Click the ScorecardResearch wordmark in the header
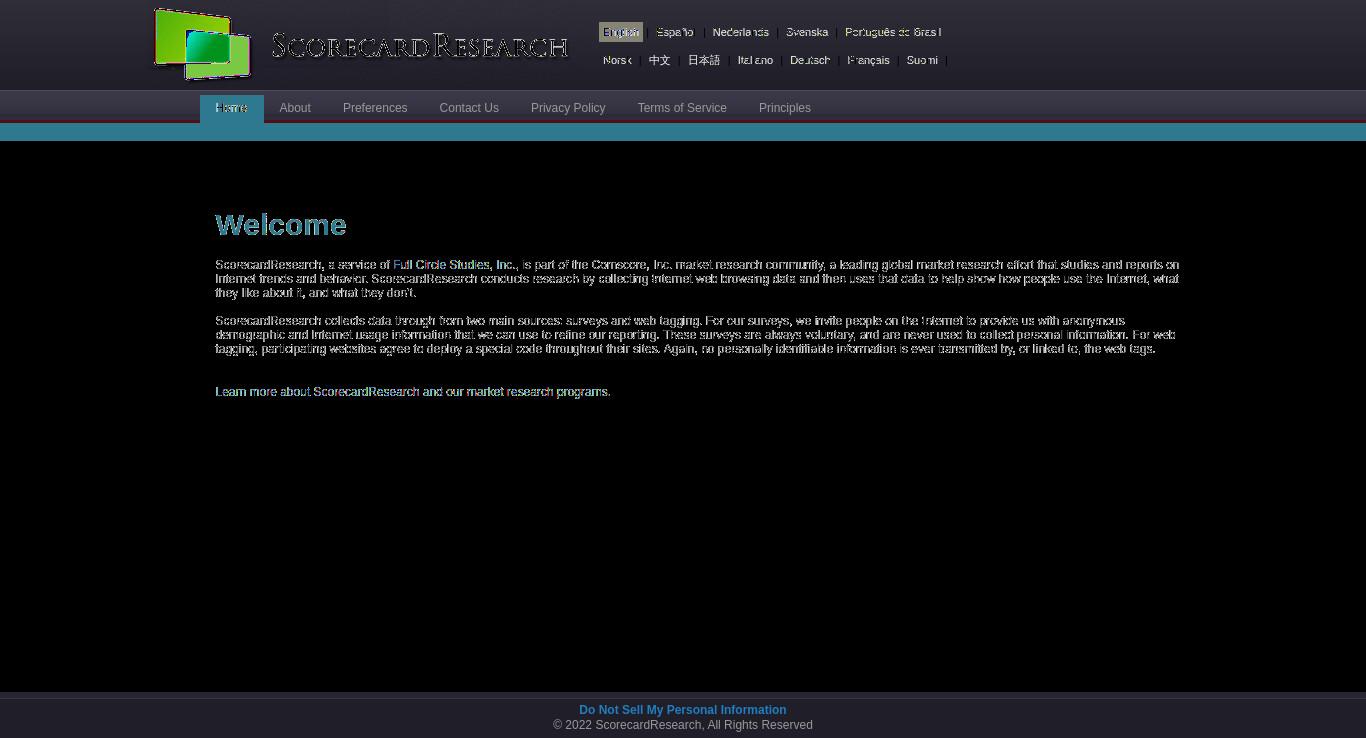The height and width of the screenshot is (738, 1366). 420,46
